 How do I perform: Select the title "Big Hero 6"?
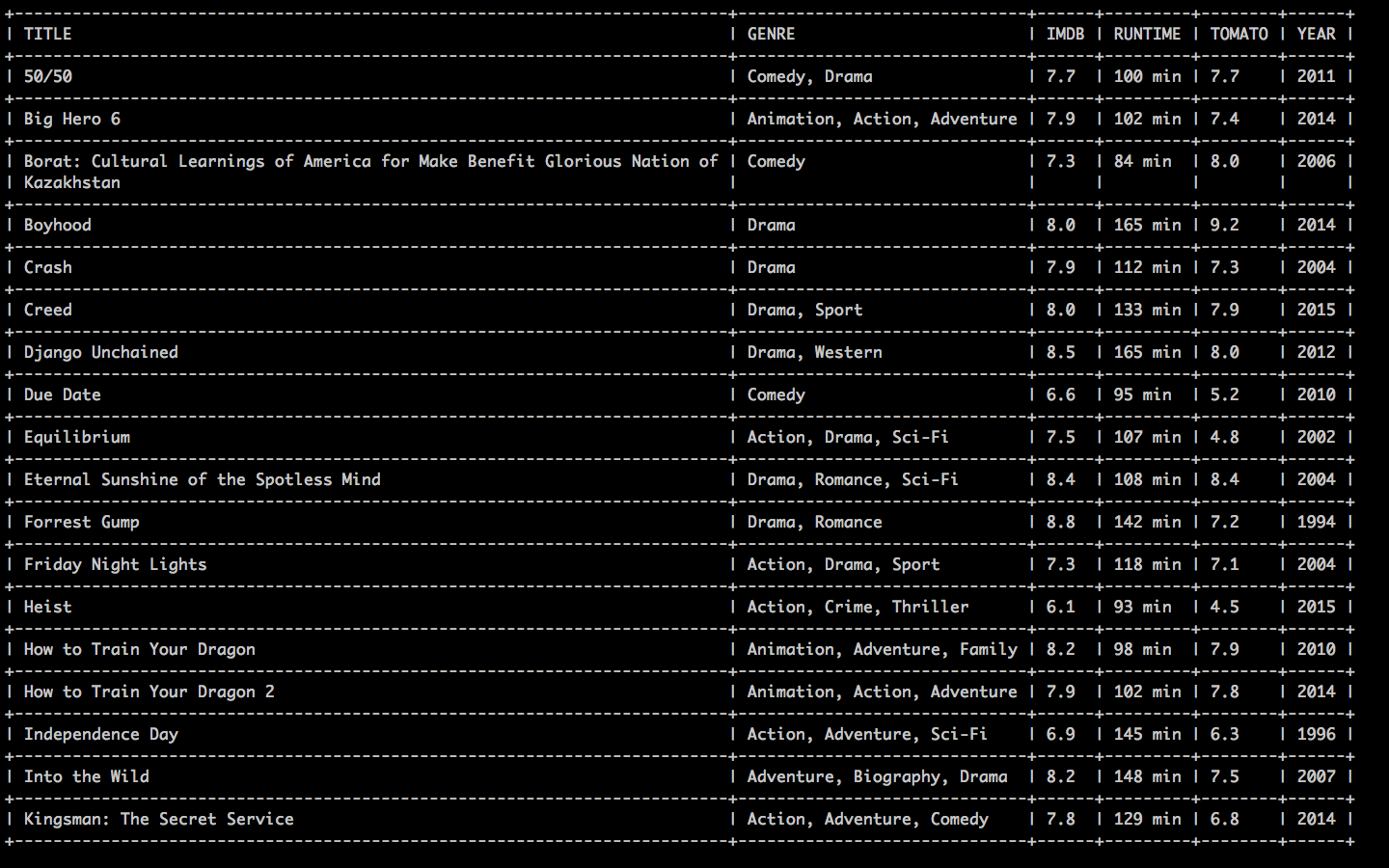point(72,119)
